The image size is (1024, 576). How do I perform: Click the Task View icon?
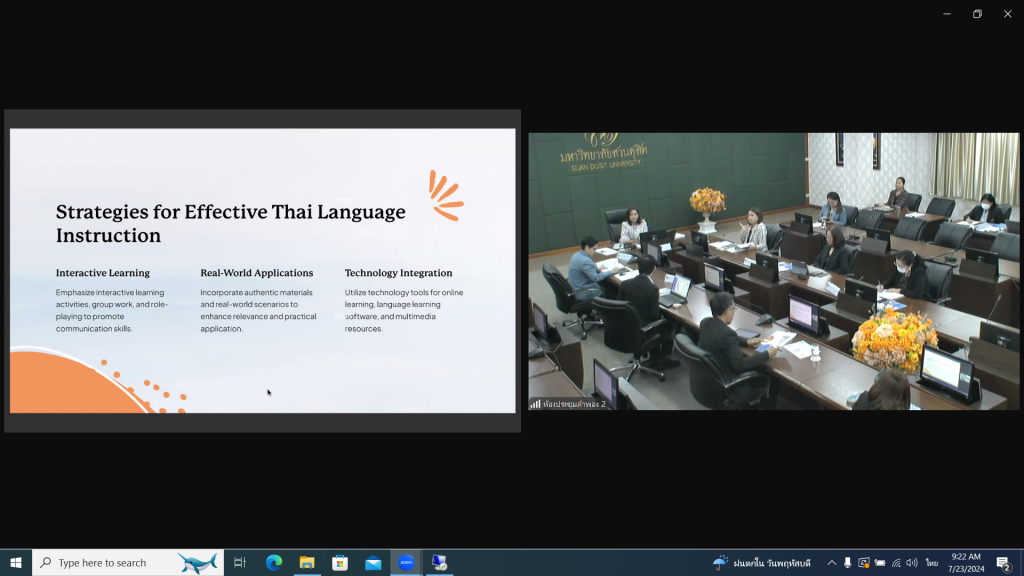tap(240, 563)
